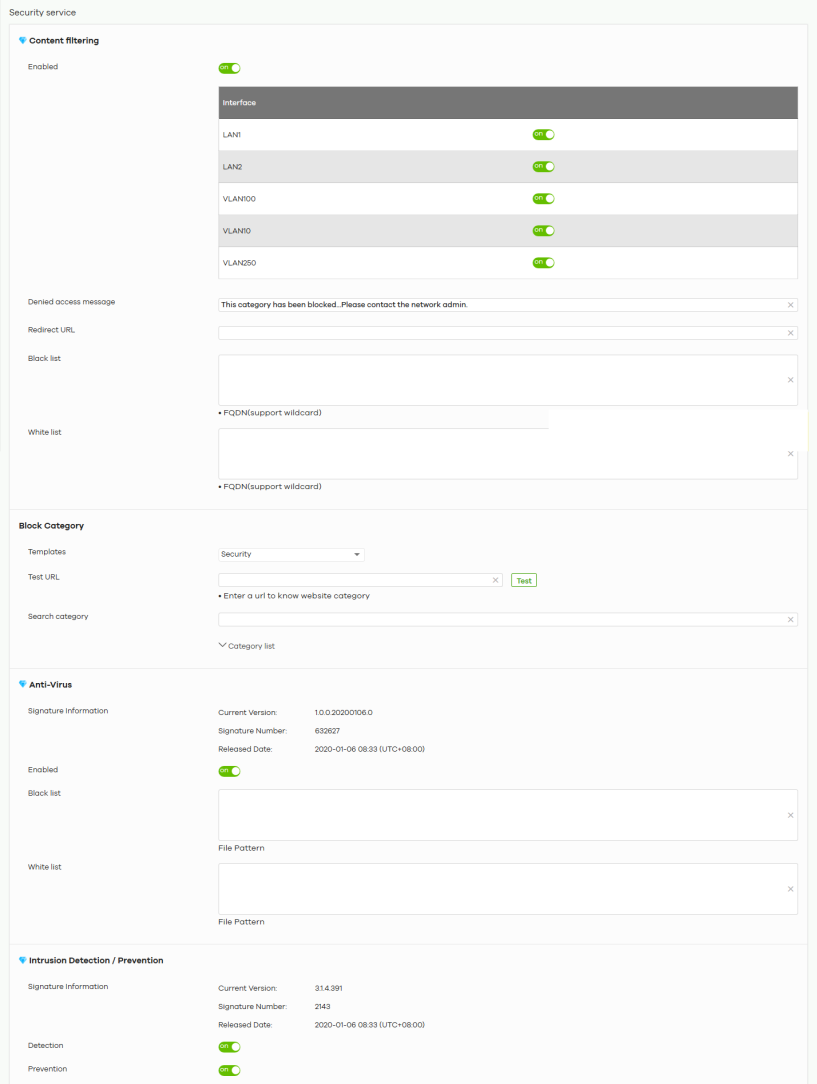Clear the Content filtering Black list box
The width and height of the screenshot is (817, 1084).
(790, 380)
